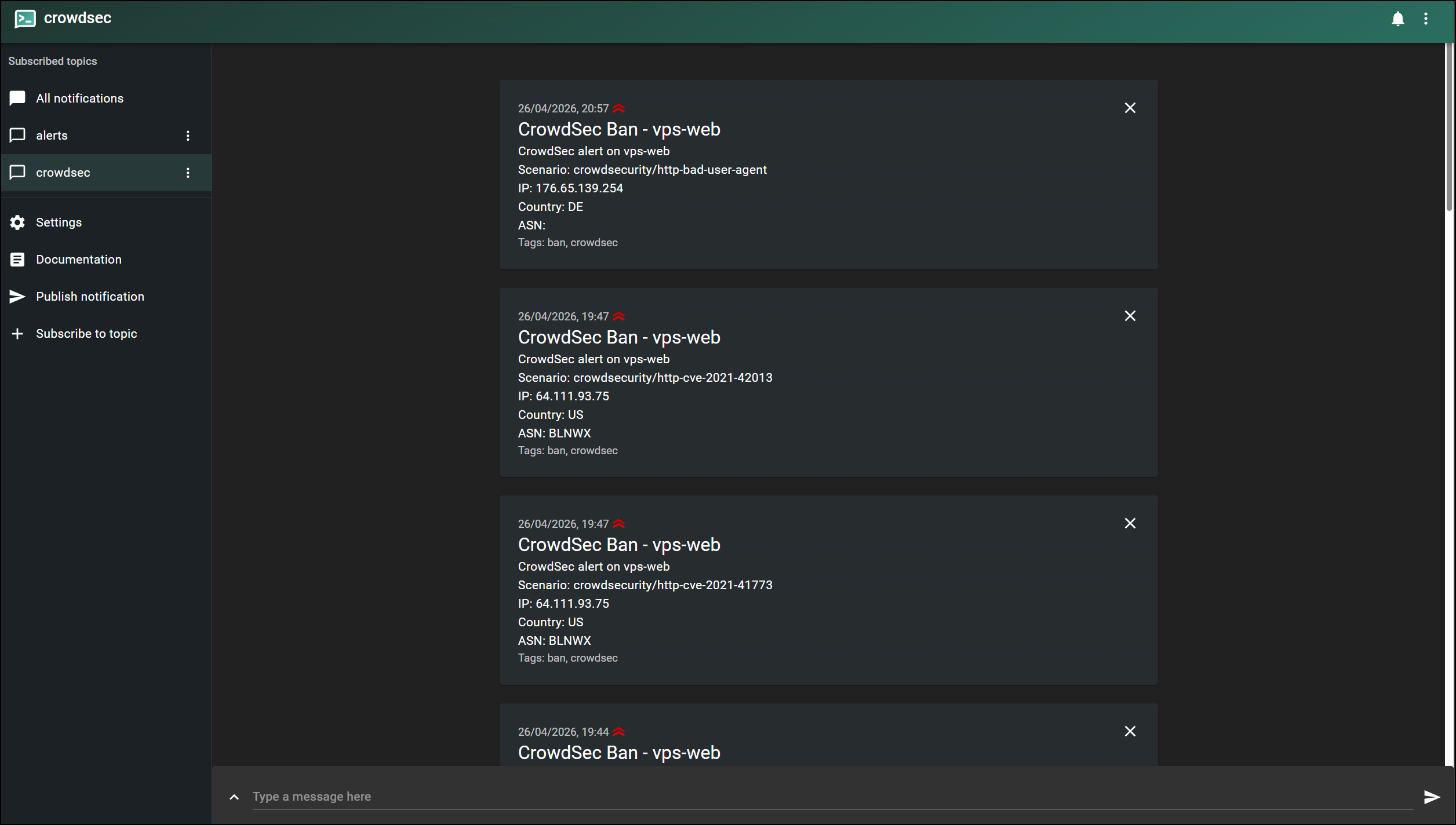Click the Tags line of the cve-2021-41773 notification
The image size is (1456, 825).
click(568, 658)
